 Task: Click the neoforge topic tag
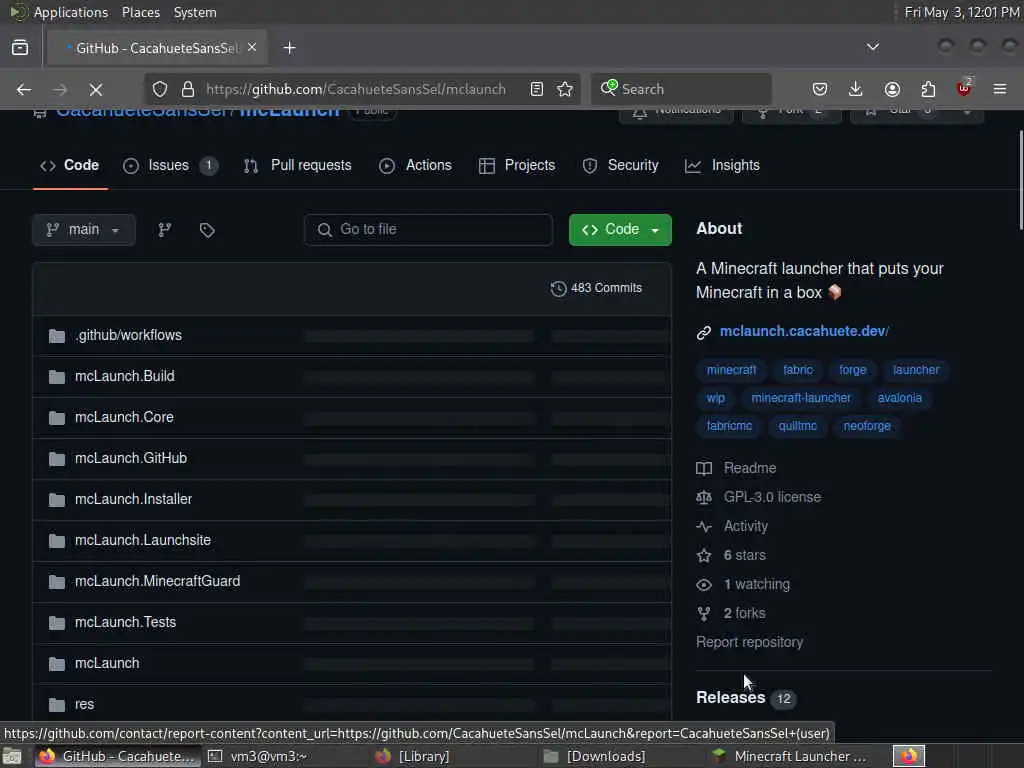coord(867,426)
